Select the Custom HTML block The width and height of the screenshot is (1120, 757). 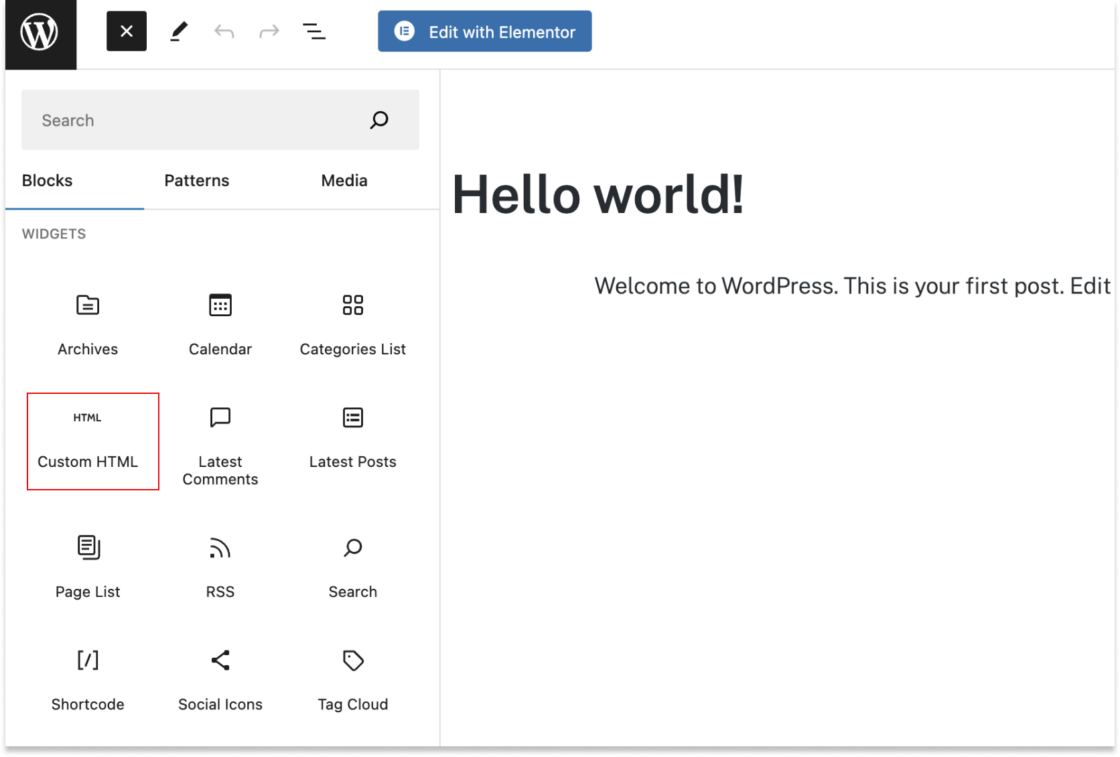92,438
